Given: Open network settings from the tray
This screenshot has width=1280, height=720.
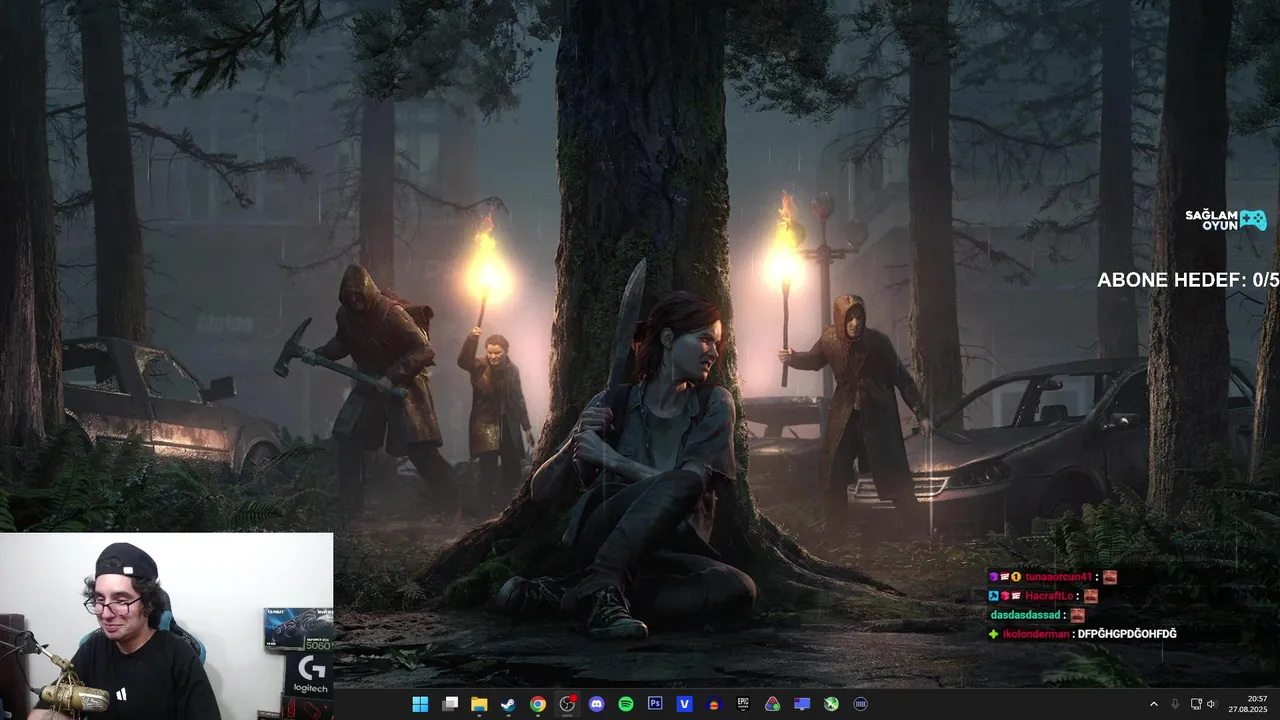Looking at the screenshot, I should click(1196, 704).
